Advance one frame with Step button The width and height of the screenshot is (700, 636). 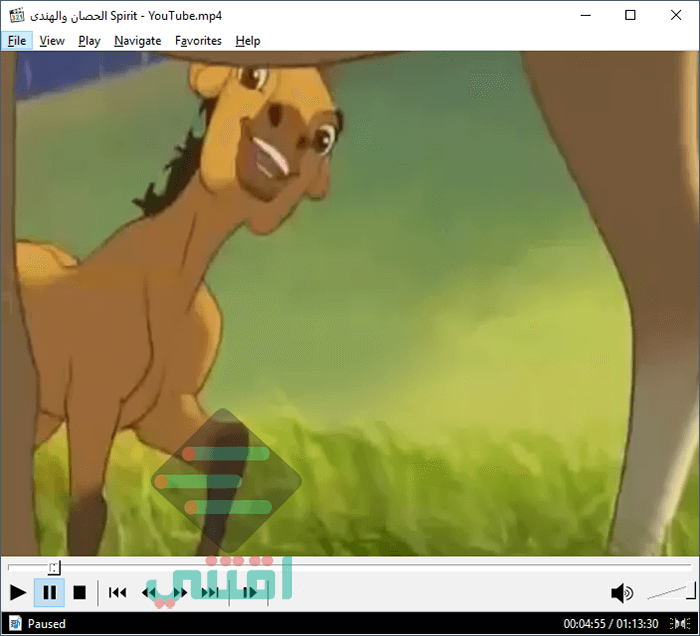click(x=250, y=593)
